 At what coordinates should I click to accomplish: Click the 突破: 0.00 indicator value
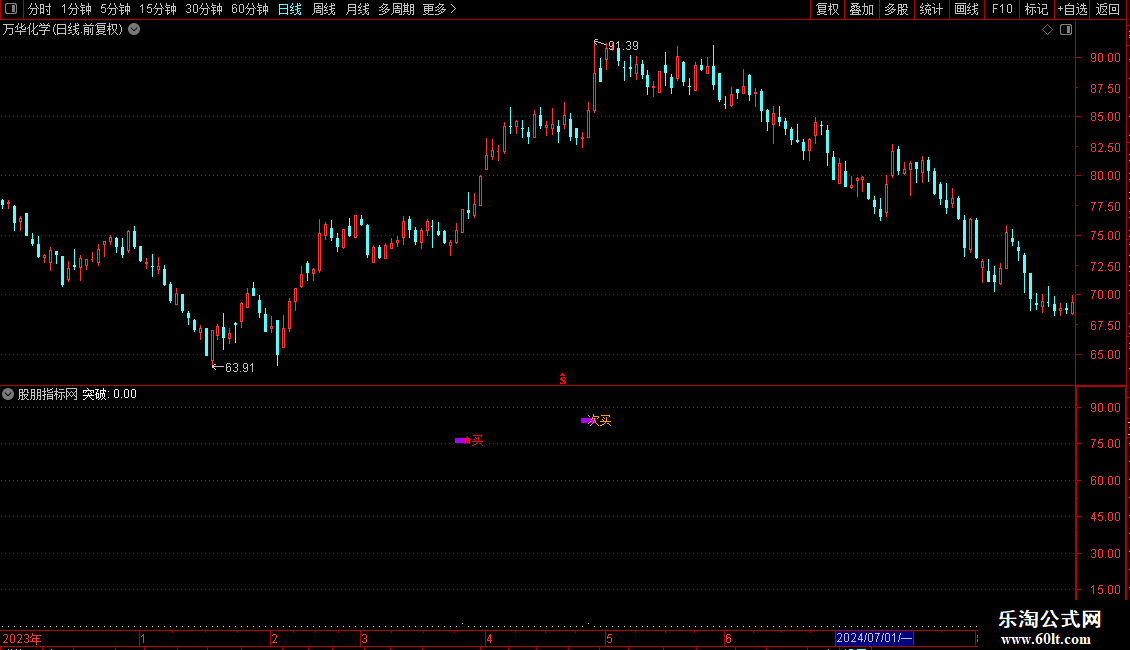[x=110, y=394]
